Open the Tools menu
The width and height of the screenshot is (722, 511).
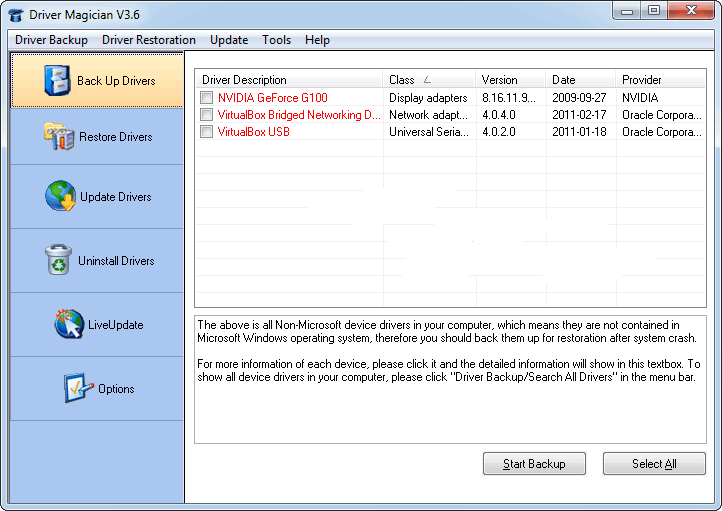pyautogui.click(x=276, y=40)
